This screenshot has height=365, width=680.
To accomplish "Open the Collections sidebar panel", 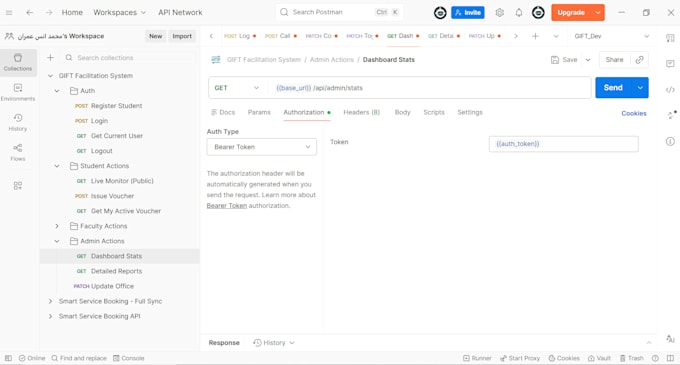I will pos(18,62).
